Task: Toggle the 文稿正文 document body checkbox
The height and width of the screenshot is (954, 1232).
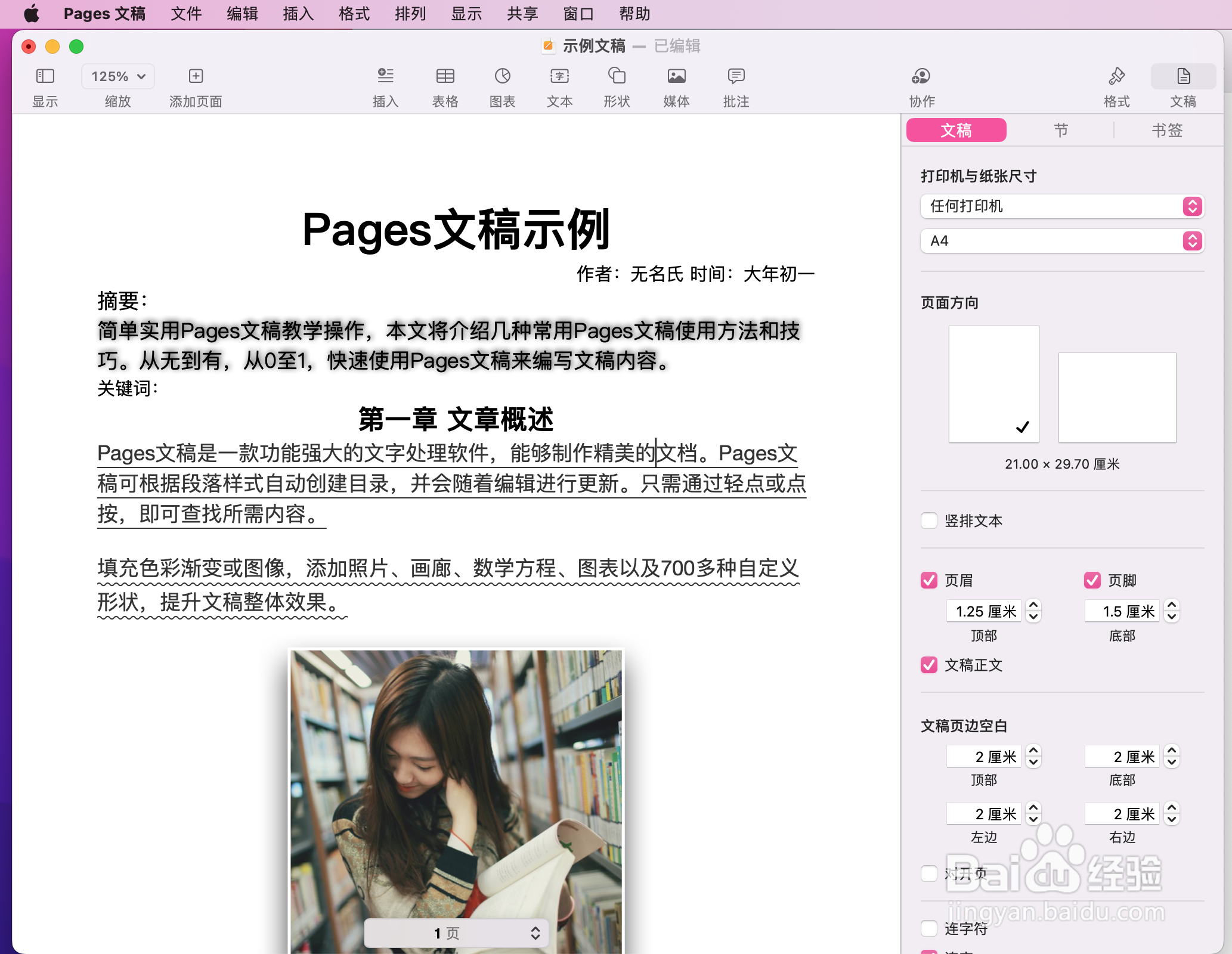Action: coord(929,665)
